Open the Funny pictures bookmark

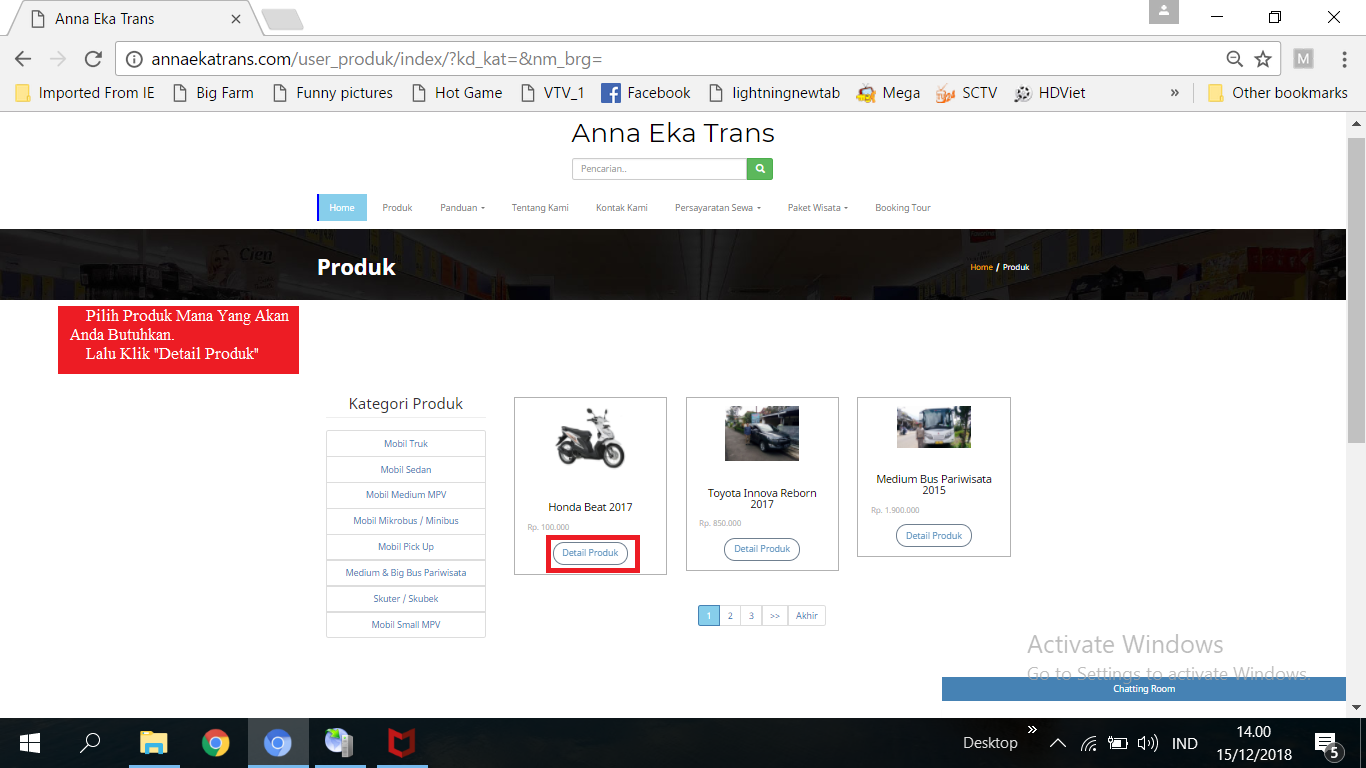point(333,93)
